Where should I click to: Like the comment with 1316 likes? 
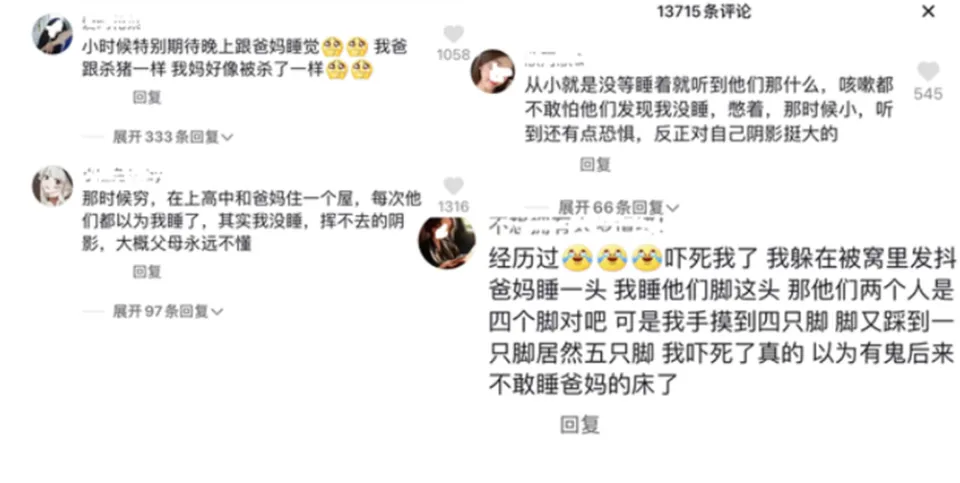pyautogui.click(x=453, y=185)
